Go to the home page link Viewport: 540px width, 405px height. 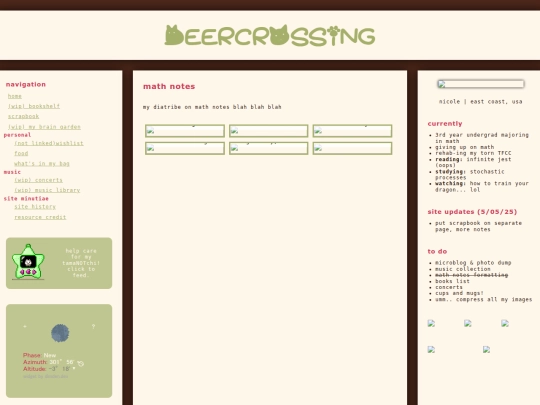click(x=15, y=96)
